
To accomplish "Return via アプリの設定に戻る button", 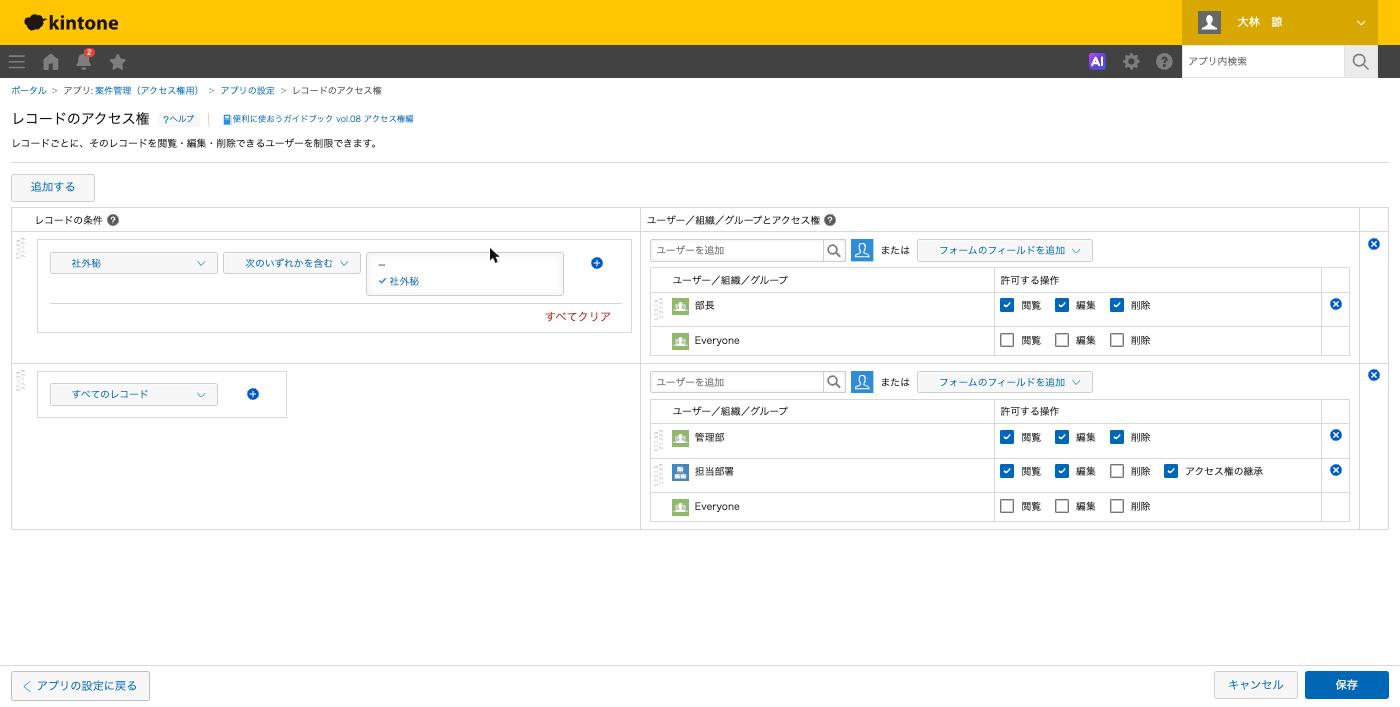I will click(x=80, y=686).
